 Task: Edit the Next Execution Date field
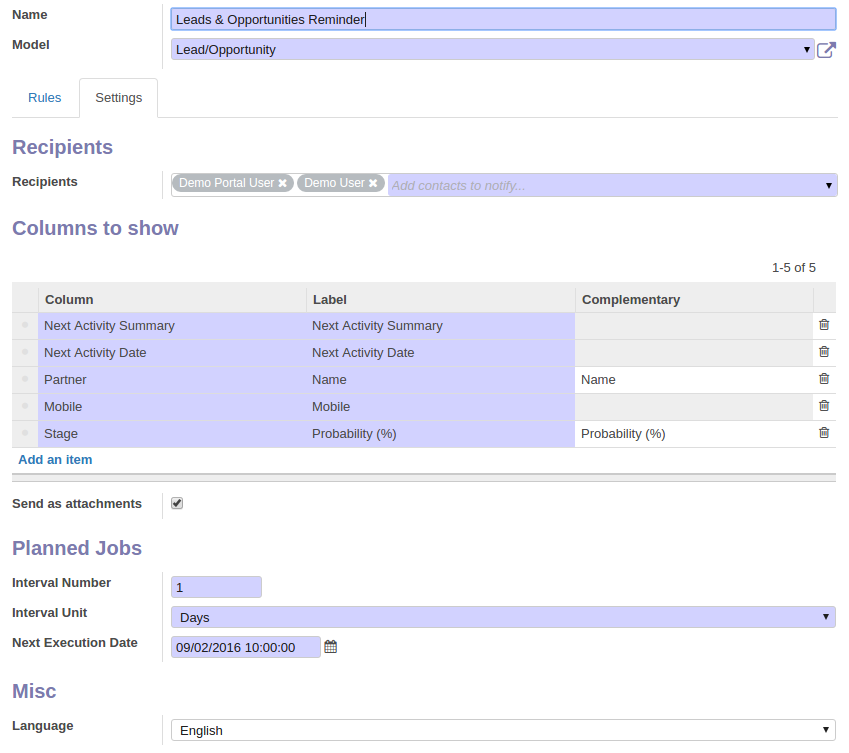tap(246, 647)
